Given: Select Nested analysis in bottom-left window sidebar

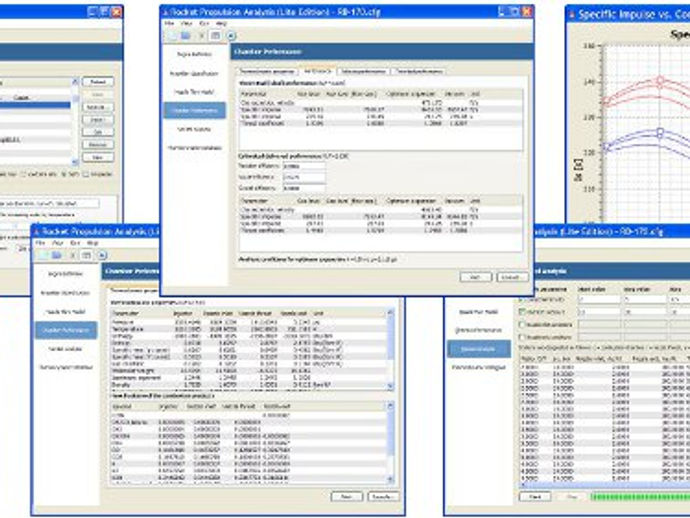Looking at the screenshot, I should [x=66, y=349].
